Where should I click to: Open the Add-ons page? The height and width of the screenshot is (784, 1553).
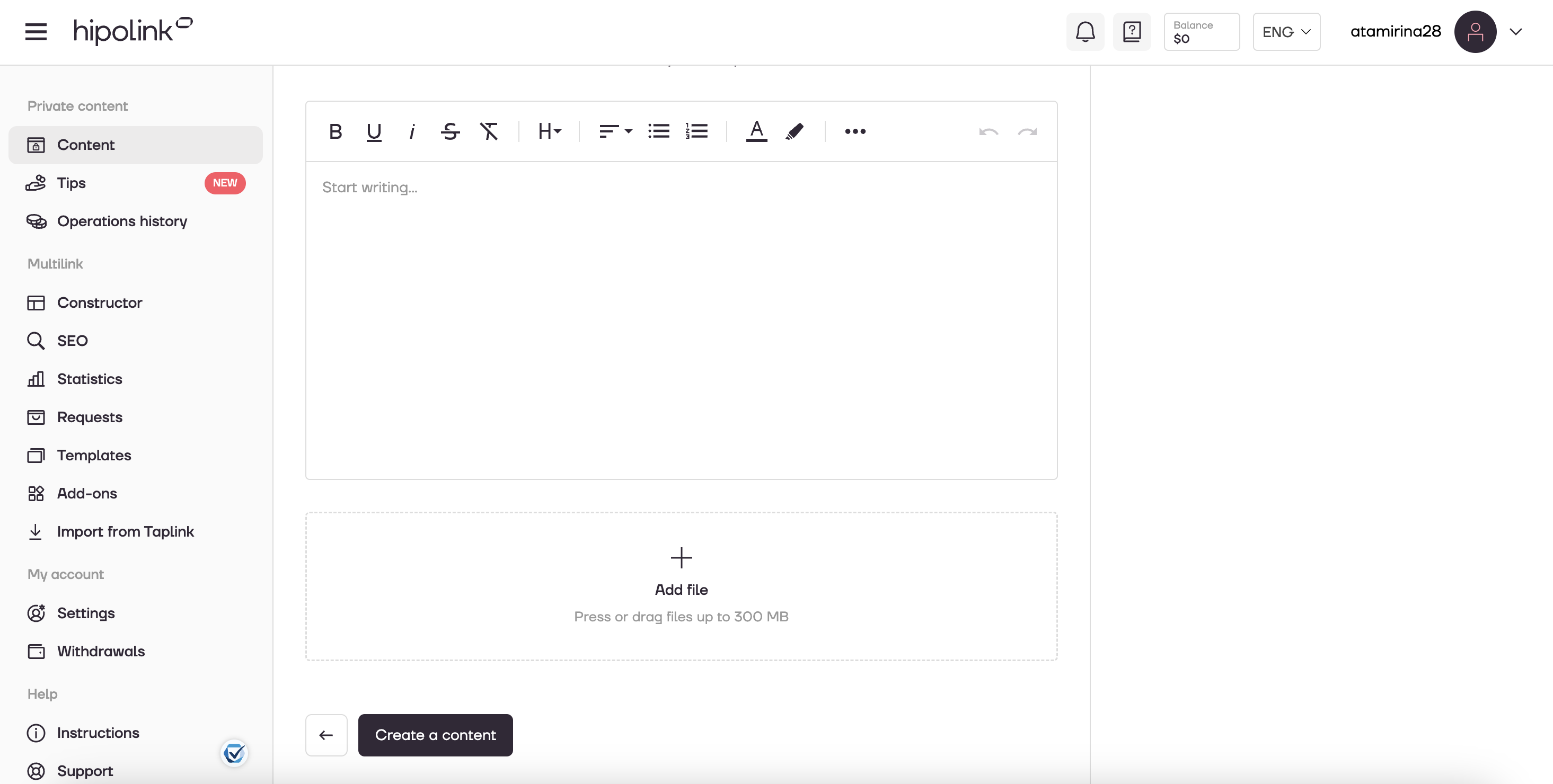coord(136,493)
